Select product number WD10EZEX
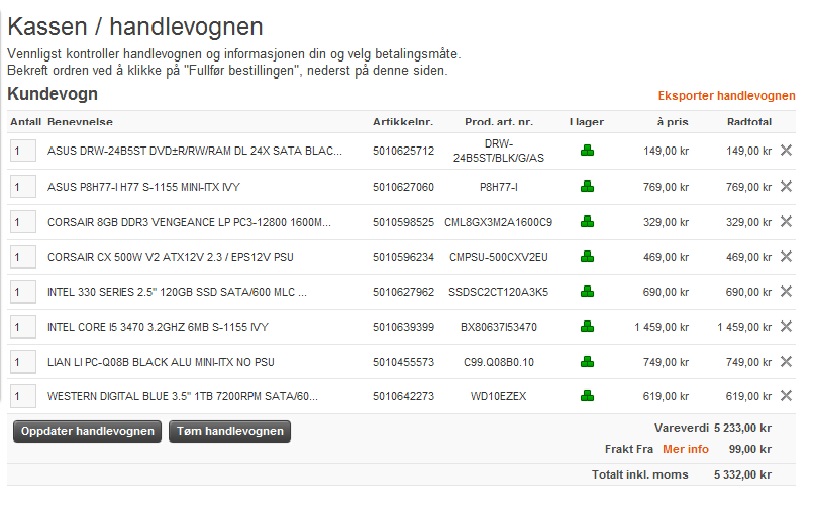This screenshot has width=816, height=506. click(x=499, y=396)
